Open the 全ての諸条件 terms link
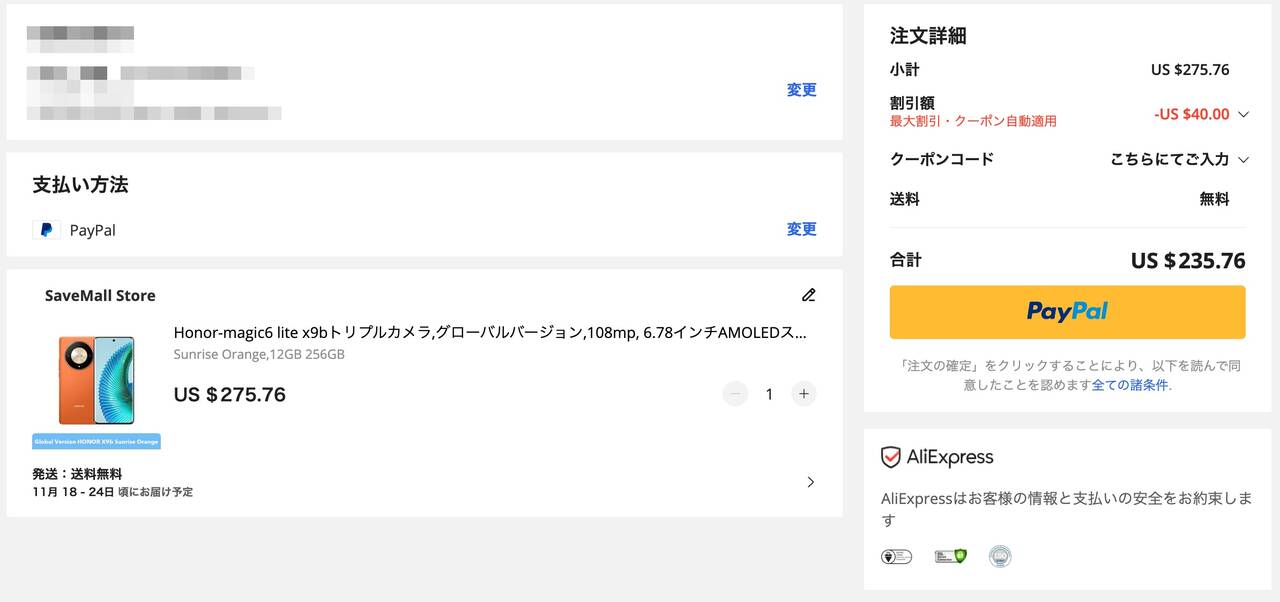 pyautogui.click(x=1130, y=385)
